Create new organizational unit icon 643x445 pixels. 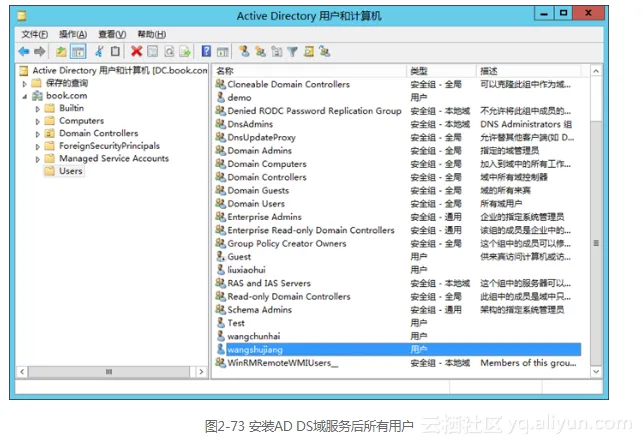click(x=276, y=52)
